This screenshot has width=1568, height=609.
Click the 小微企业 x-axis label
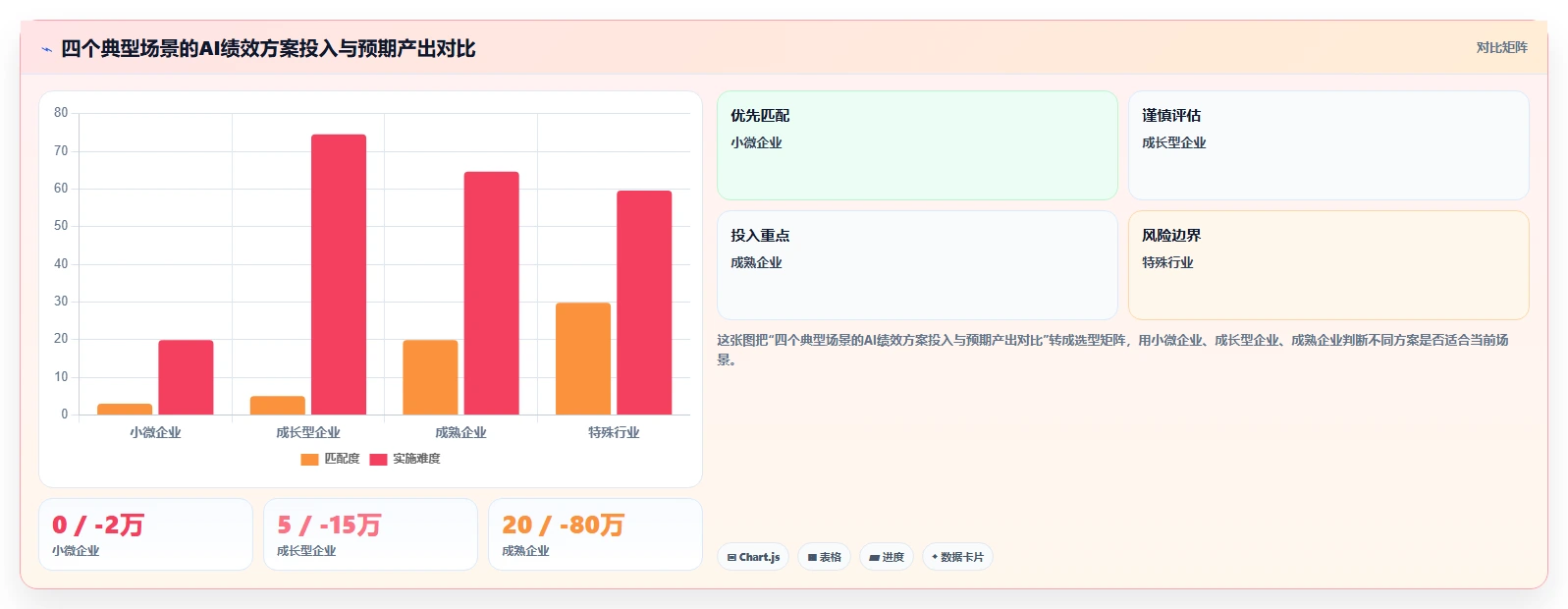[155, 432]
